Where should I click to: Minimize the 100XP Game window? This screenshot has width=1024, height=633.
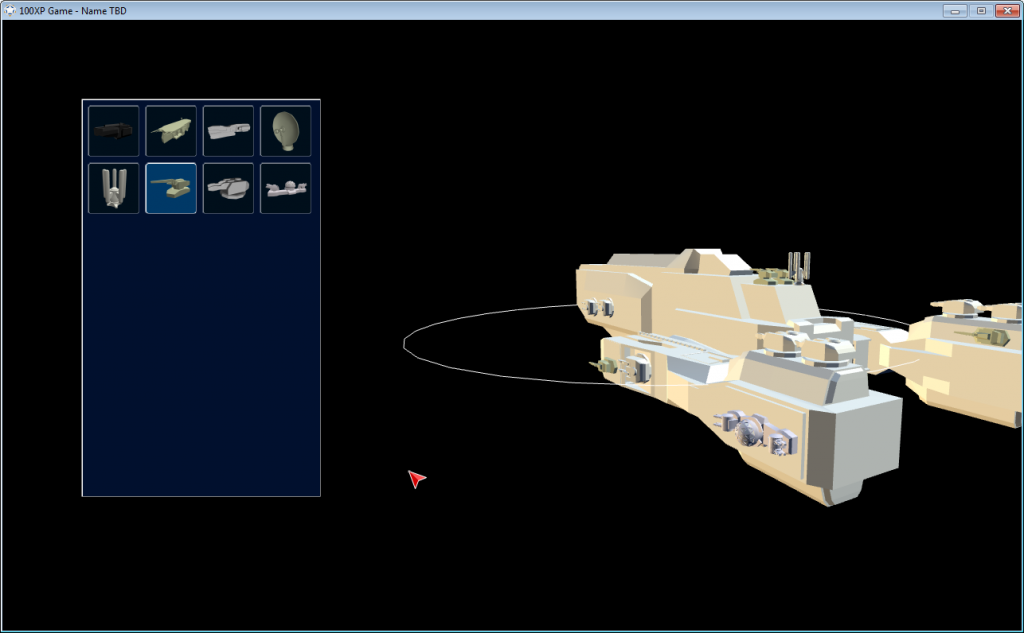click(x=955, y=10)
